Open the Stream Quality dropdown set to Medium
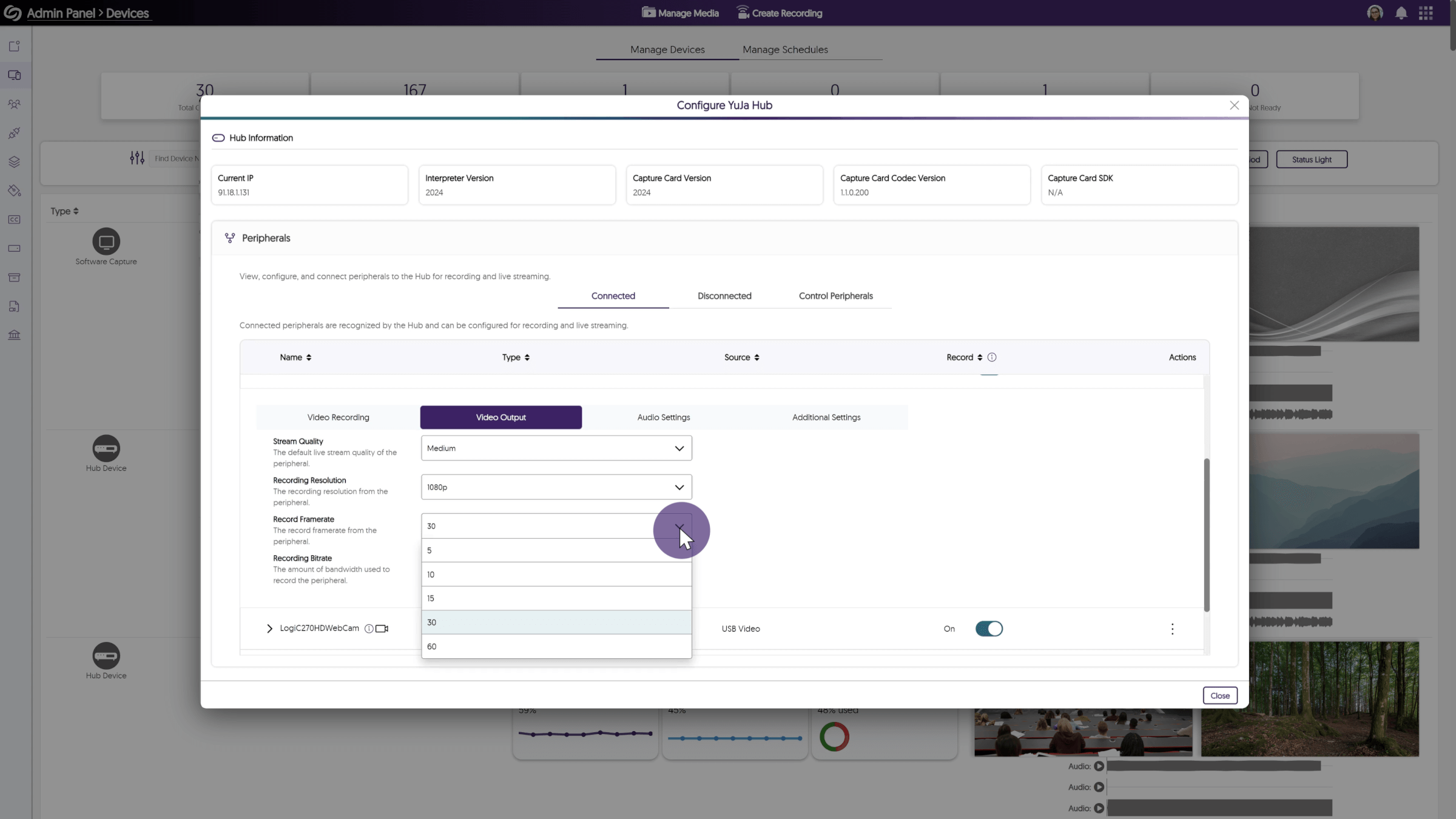 (556, 448)
